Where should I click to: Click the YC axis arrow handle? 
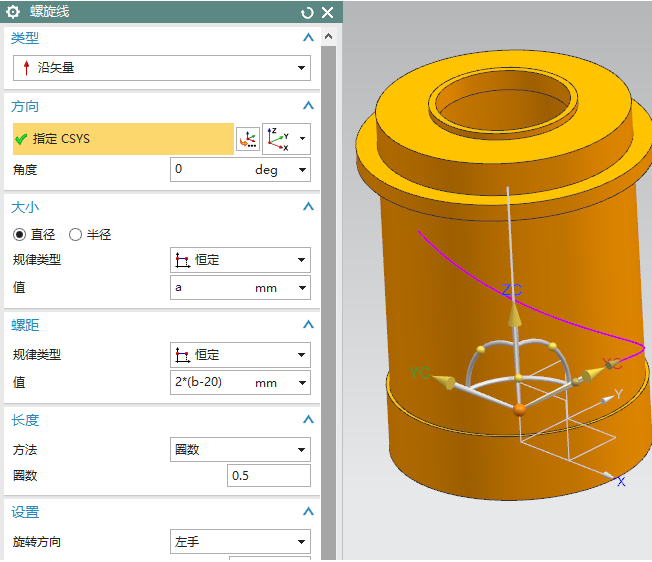[x=445, y=381]
